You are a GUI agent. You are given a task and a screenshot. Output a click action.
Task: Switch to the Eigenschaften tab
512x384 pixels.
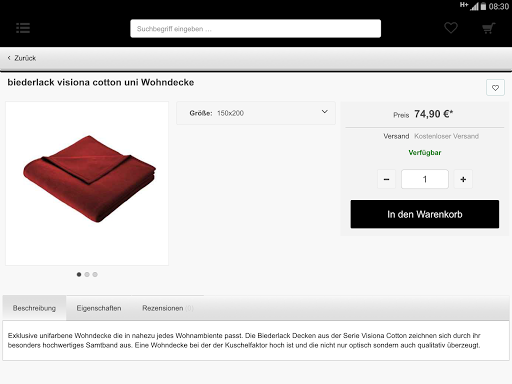[x=99, y=308]
